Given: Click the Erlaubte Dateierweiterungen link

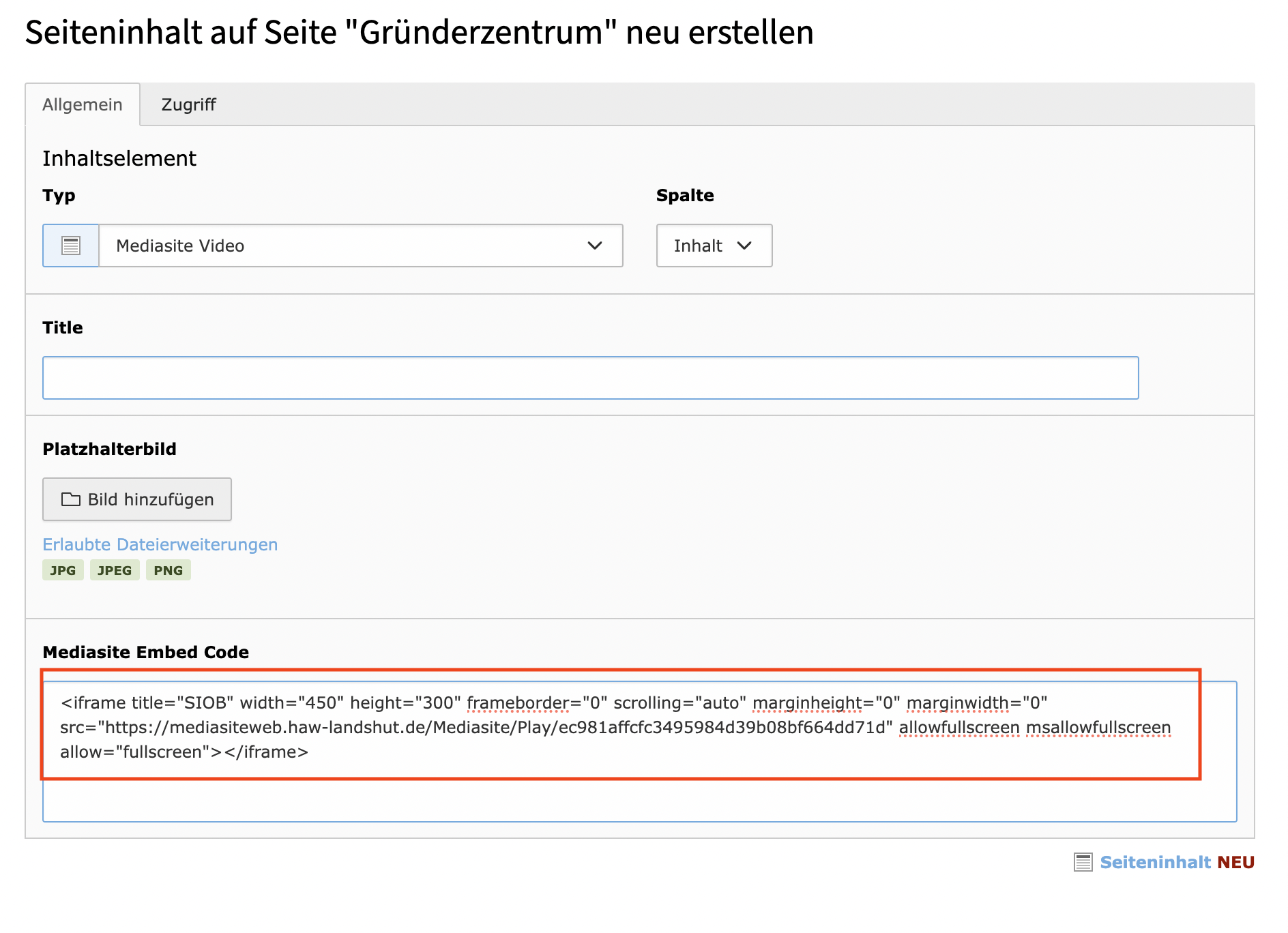Looking at the screenshot, I should [x=160, y=544].
